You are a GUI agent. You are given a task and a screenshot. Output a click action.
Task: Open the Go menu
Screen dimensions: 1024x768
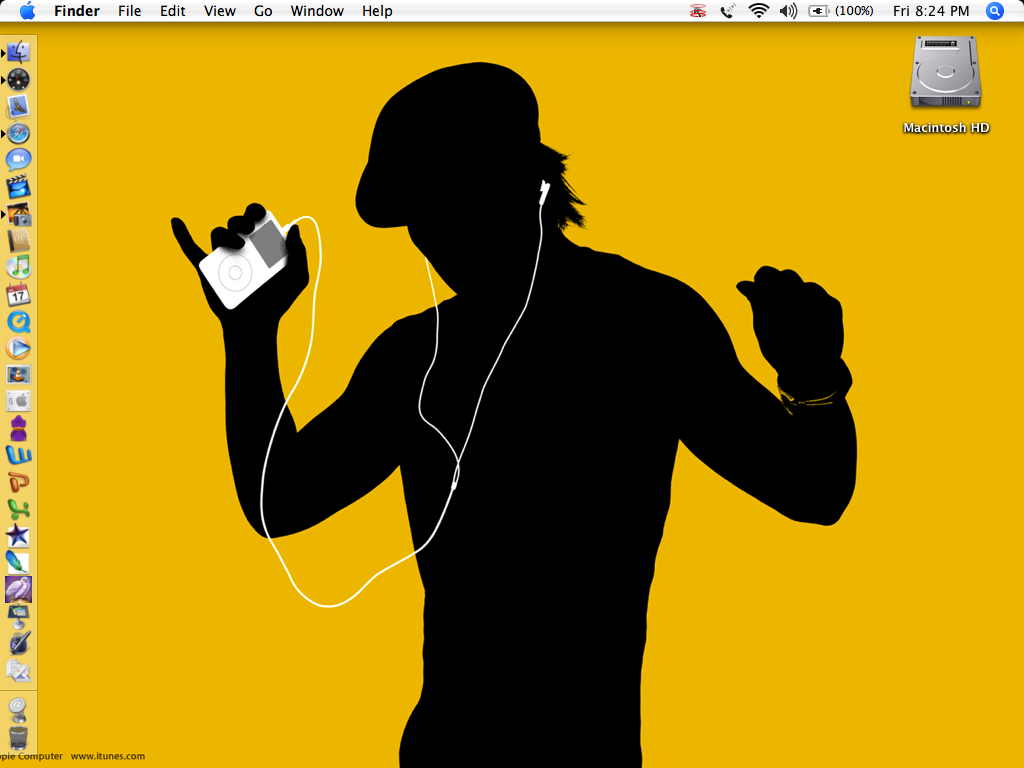(263, 11)
